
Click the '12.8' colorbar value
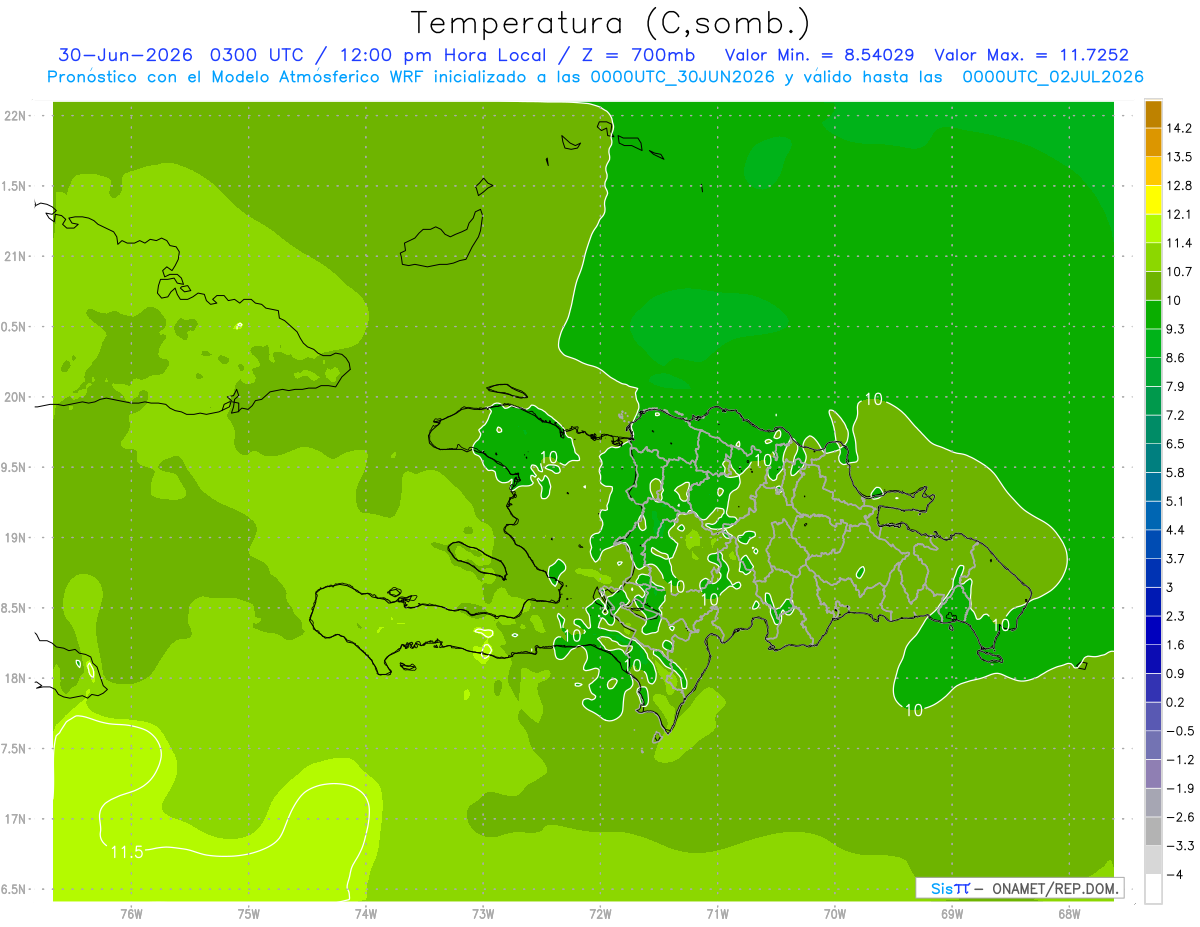click(1179, 186)
